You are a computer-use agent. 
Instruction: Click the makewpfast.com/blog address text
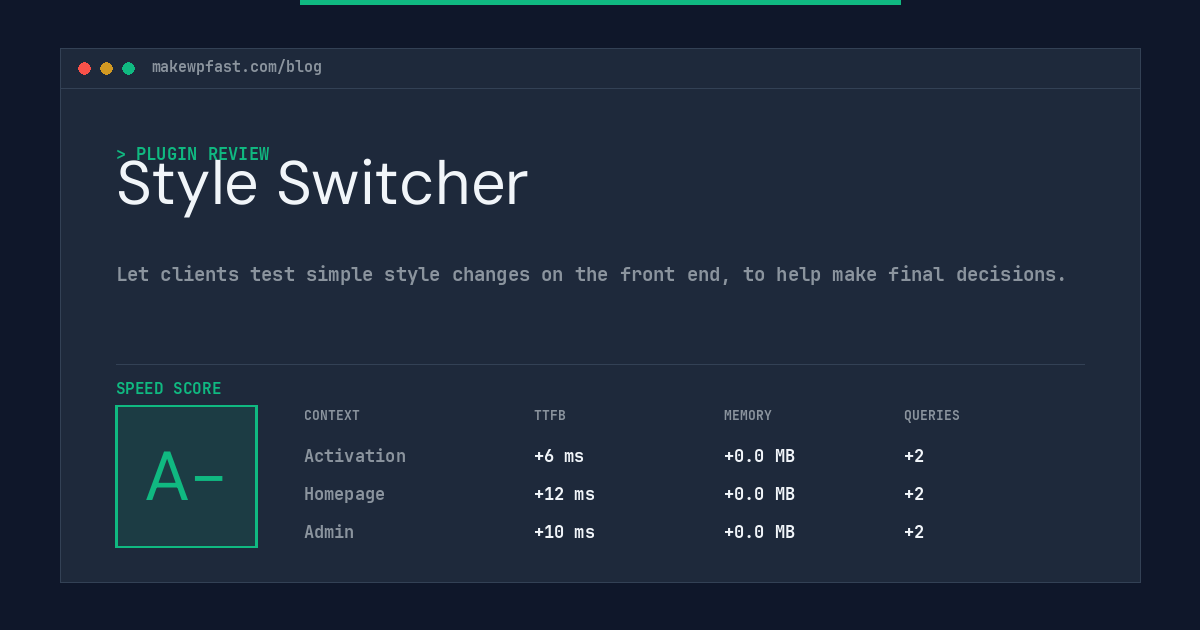[237, 67]
